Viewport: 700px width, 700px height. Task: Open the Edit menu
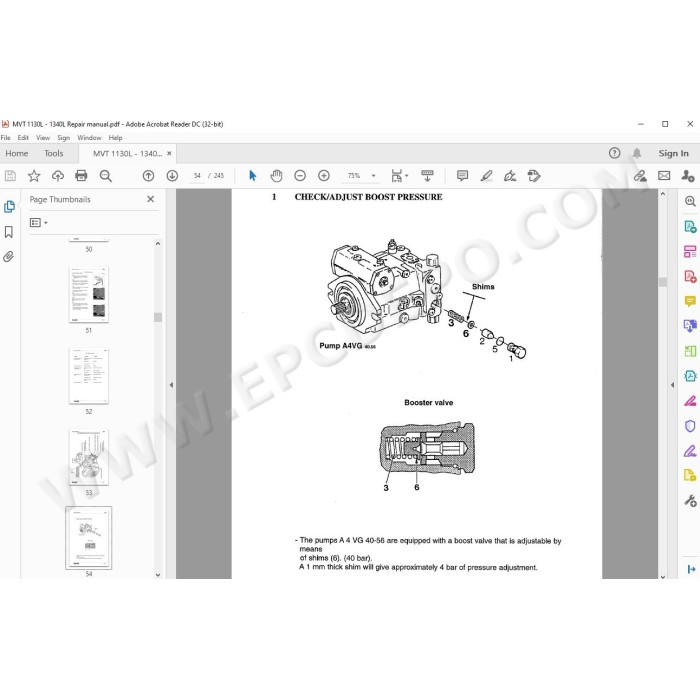23,138
